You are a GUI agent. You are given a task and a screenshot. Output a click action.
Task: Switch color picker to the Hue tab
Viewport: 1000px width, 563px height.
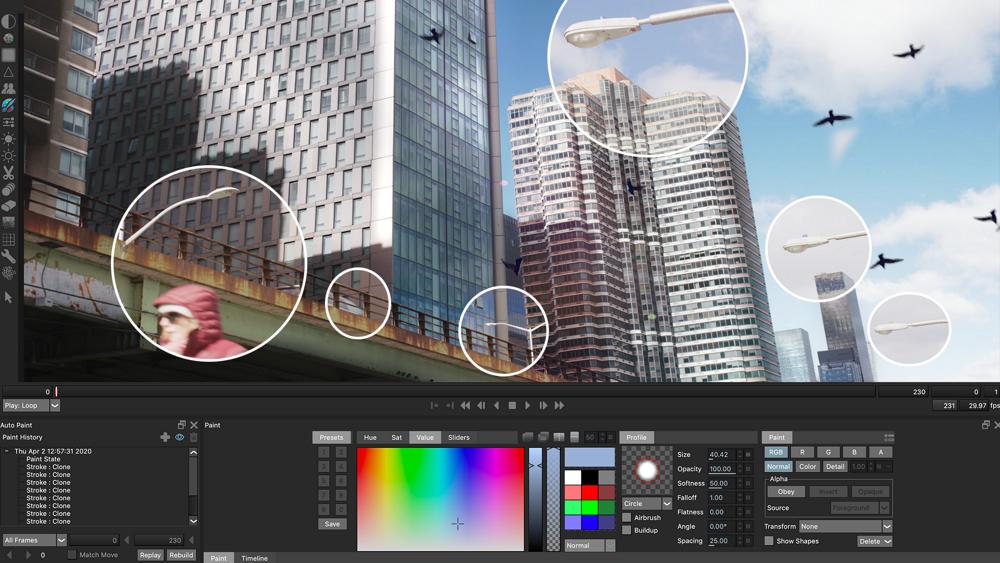(x=370, y=438)
